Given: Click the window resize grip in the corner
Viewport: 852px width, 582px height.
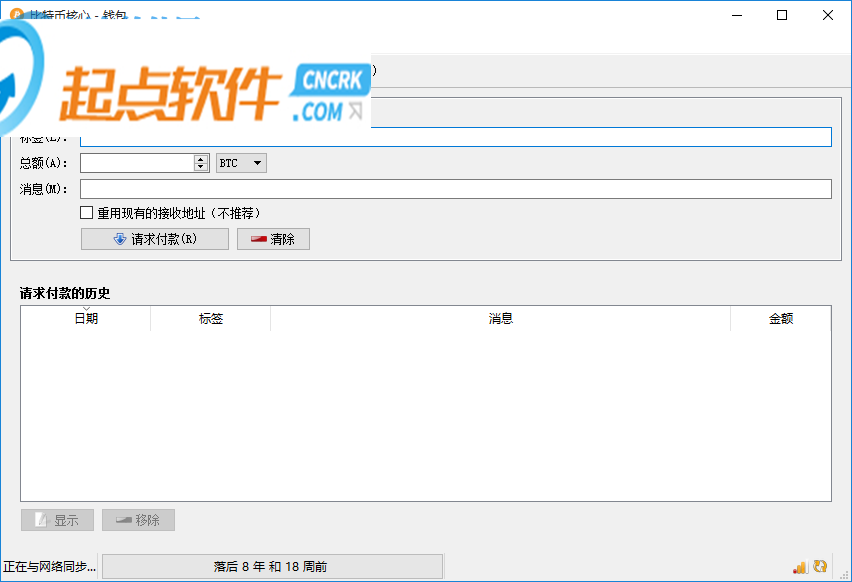Looking at the screenshot, I should 845,575.
